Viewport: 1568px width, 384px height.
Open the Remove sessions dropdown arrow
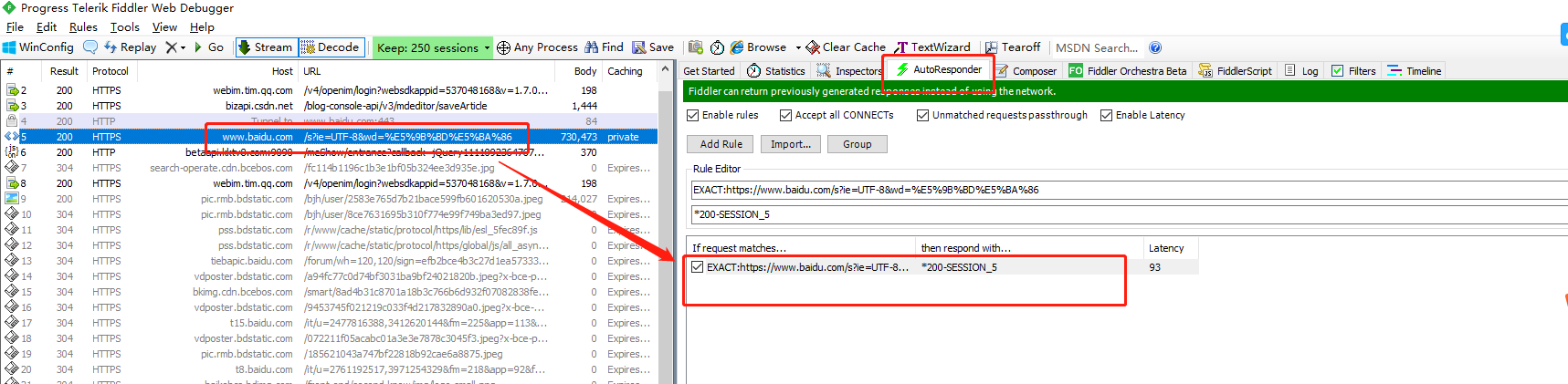(183, 47)
